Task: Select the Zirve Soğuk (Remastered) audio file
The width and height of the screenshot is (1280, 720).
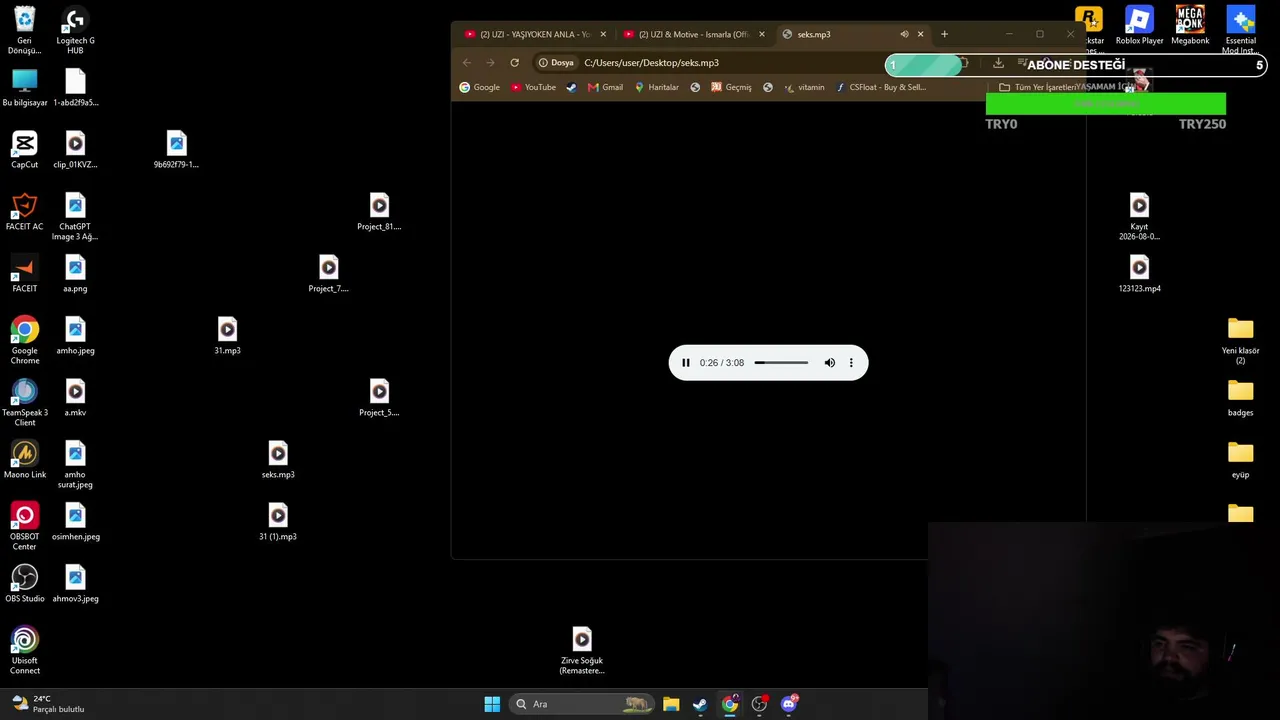Action: click(582, 651)
